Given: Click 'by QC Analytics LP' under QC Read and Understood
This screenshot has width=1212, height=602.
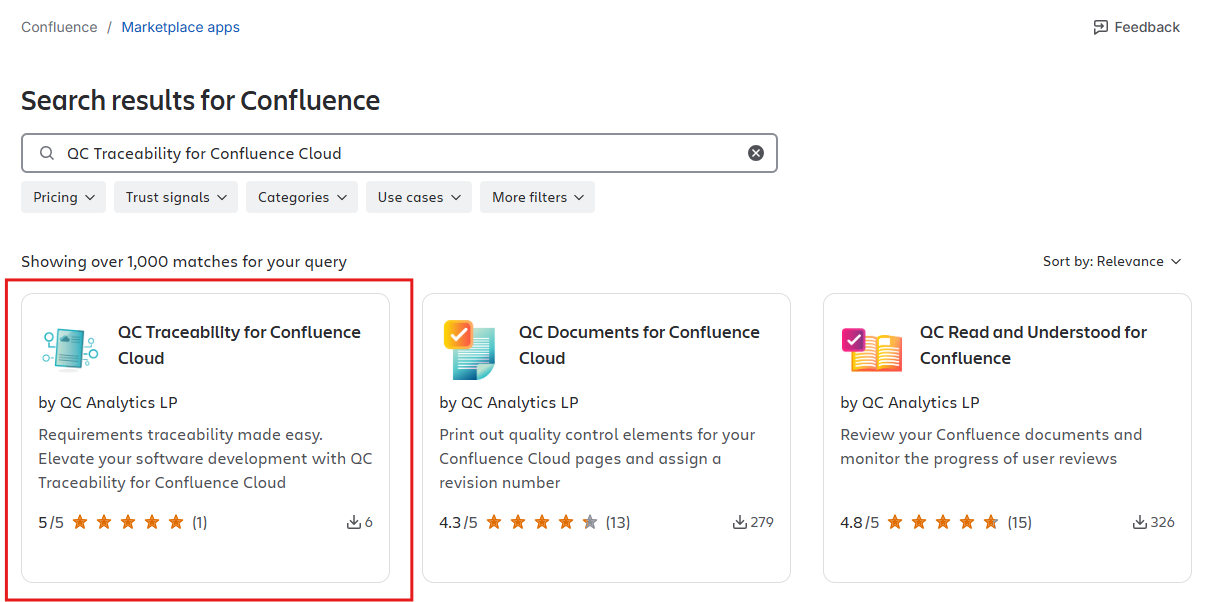Looking at the screenshot, I should [910, 403].
